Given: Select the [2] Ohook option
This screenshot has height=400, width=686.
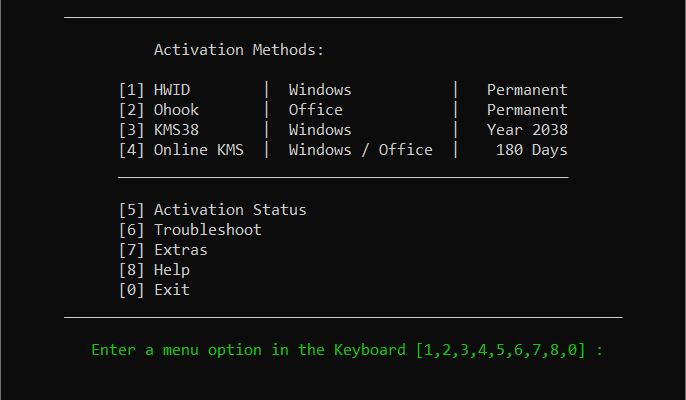Looking at the screenshot, I should tap(159, 110).
